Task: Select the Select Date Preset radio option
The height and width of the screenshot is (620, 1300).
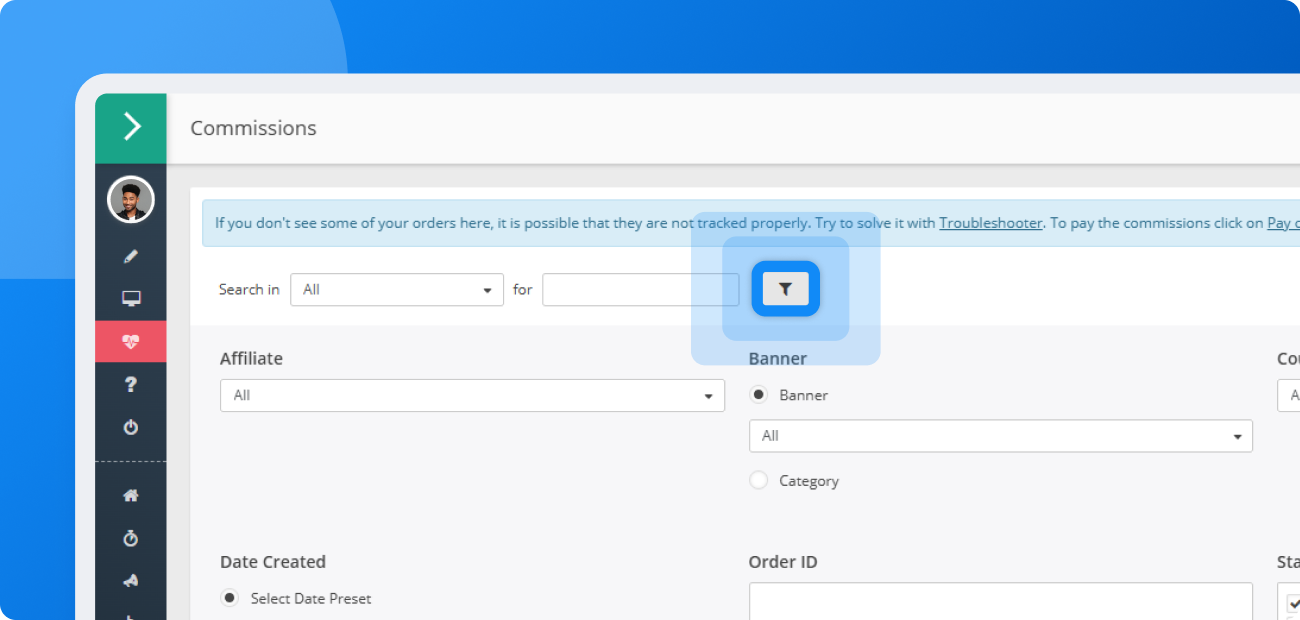Action: 229,597
